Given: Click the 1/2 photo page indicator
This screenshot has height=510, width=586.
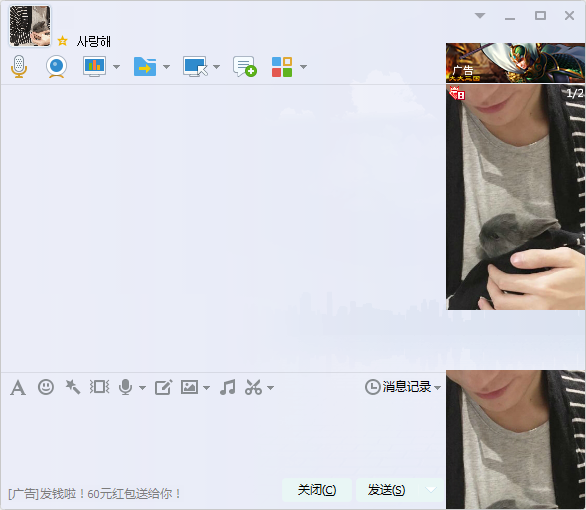Looking at the screenshot, I should [575, 93].
